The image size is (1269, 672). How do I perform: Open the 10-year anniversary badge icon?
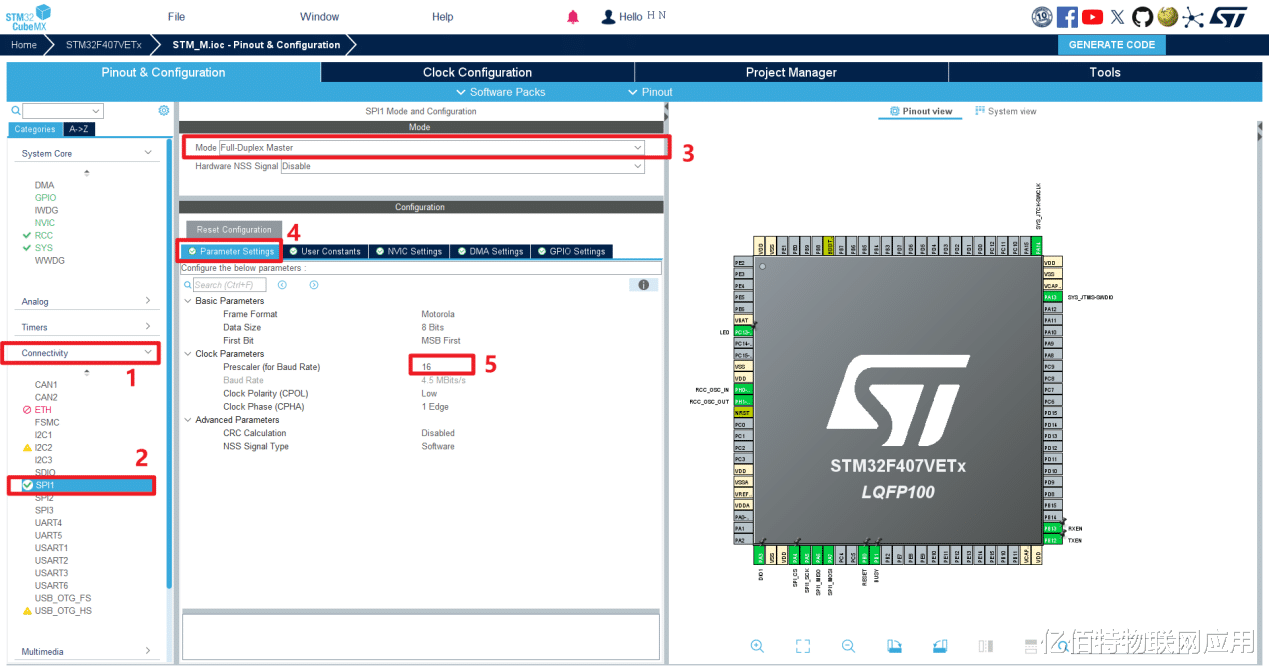pyautogui.click(x=1041, y=17)
